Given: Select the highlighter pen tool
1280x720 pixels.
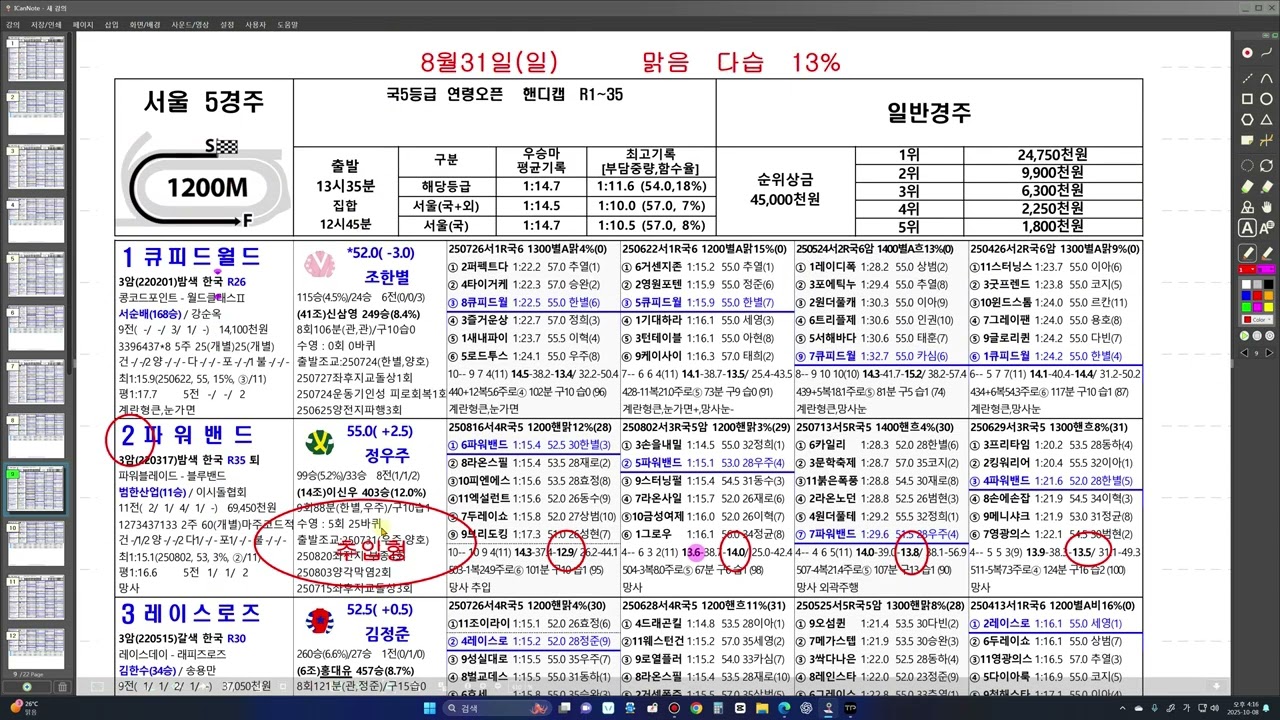Looking at the screenshot, I should (x=1267, y=251).
